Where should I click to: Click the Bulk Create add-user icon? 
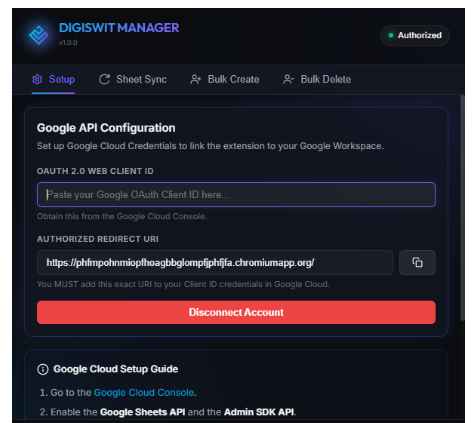[x=196, y=79]
